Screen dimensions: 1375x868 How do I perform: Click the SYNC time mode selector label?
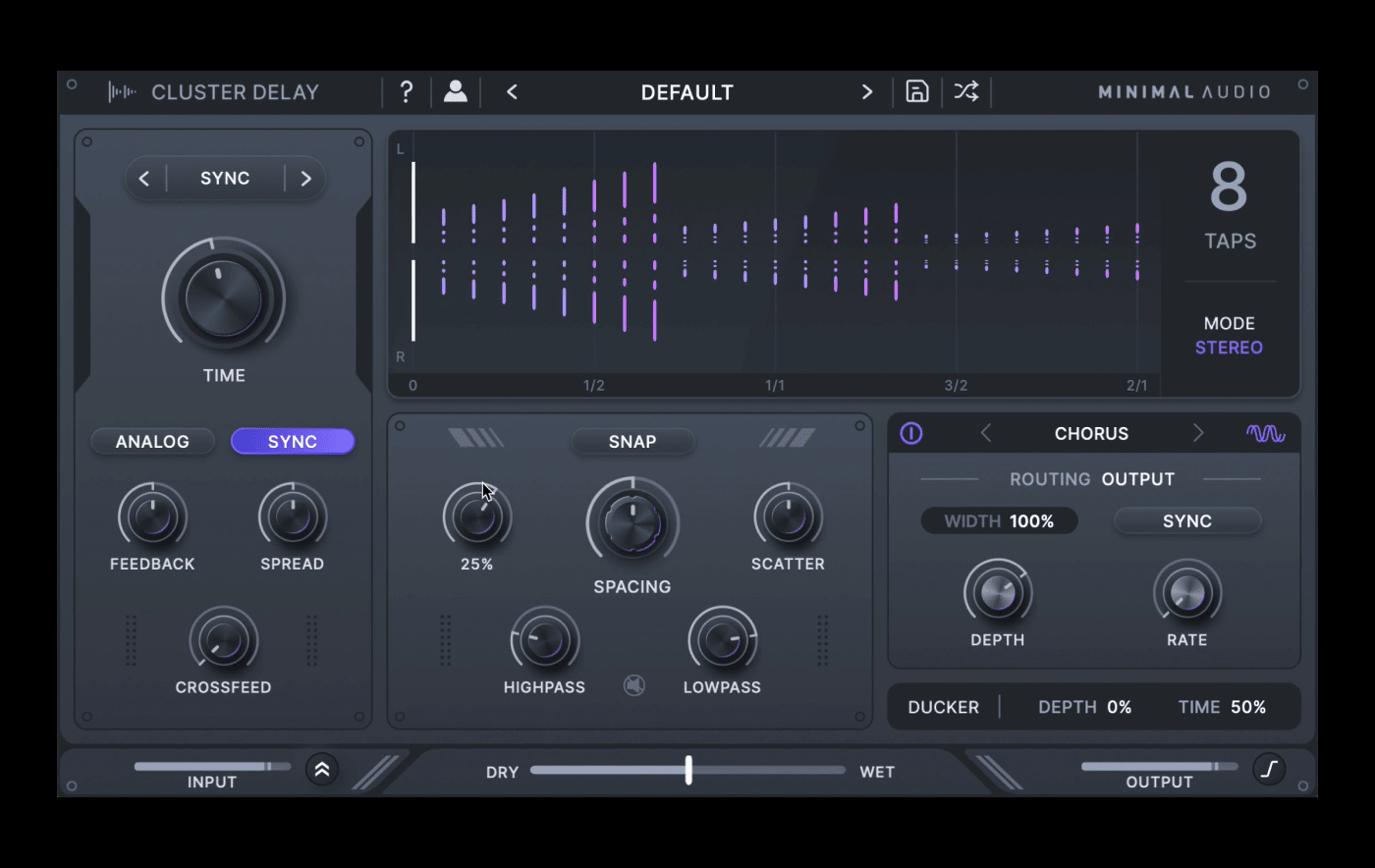click(225, 178)
